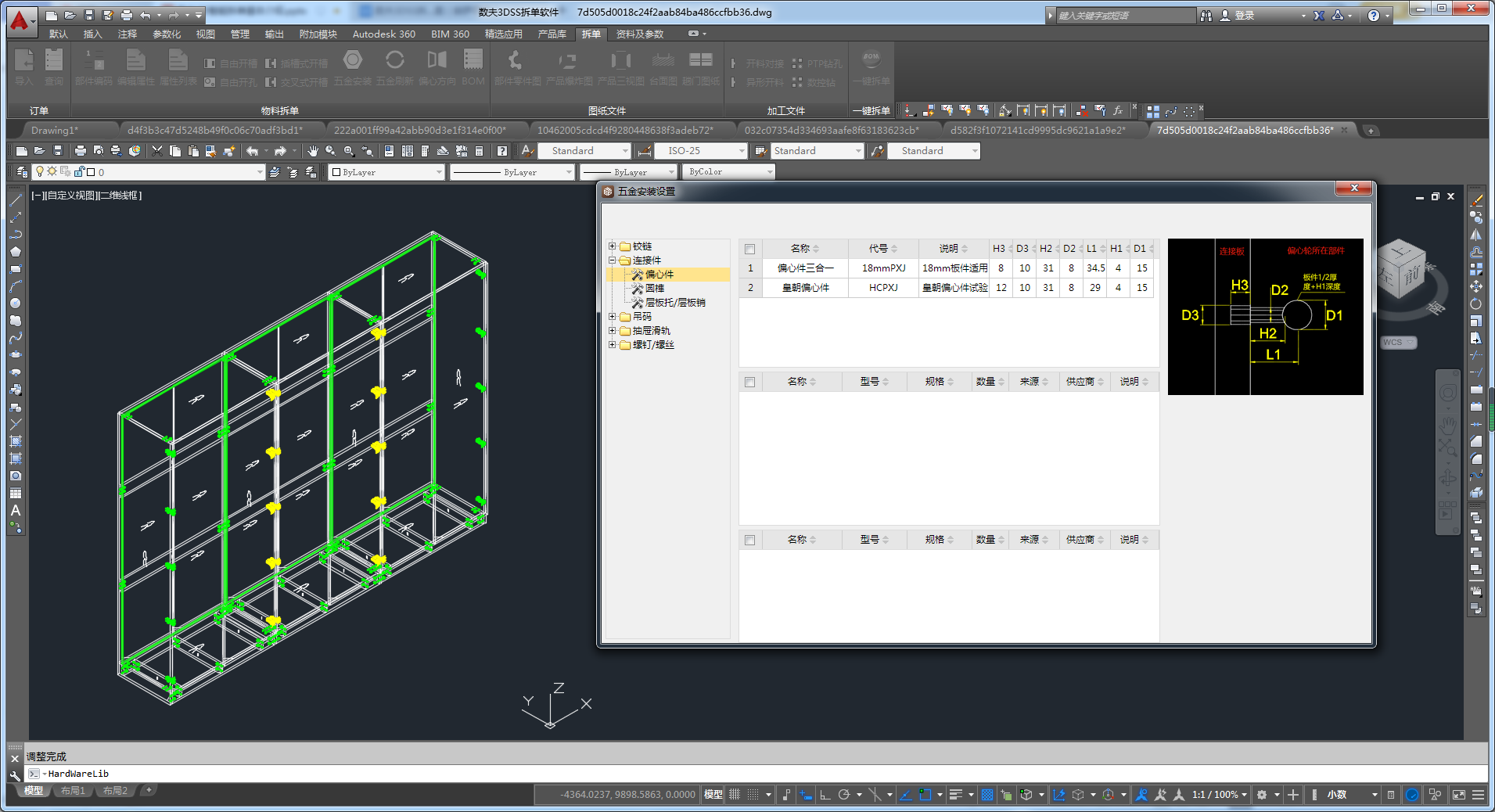Toggle ortho mode in status bar
The width and height of the screenshot is (1495, 812).
[825, 795]
